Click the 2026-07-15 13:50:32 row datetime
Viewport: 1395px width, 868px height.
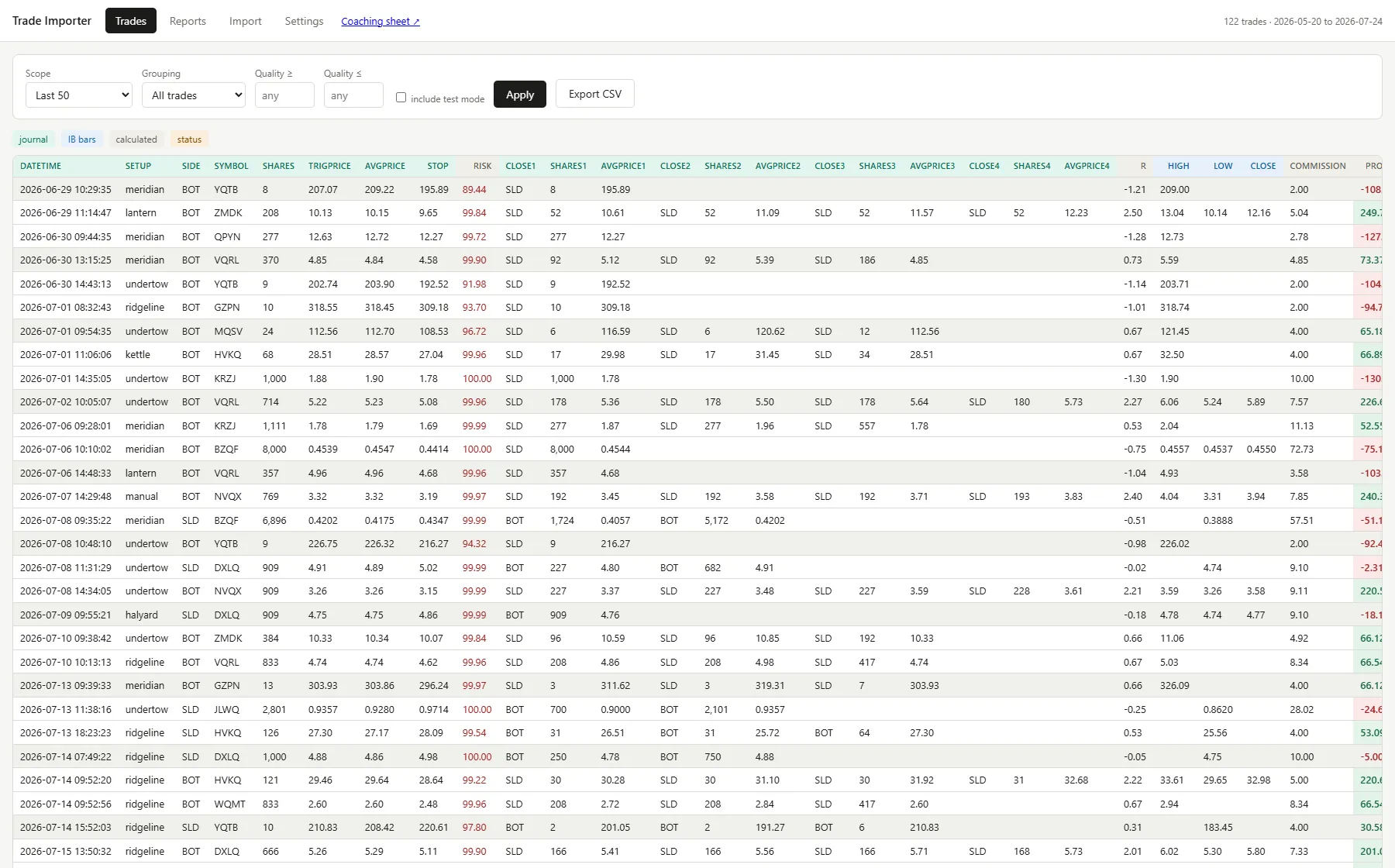tap(66, 851)
